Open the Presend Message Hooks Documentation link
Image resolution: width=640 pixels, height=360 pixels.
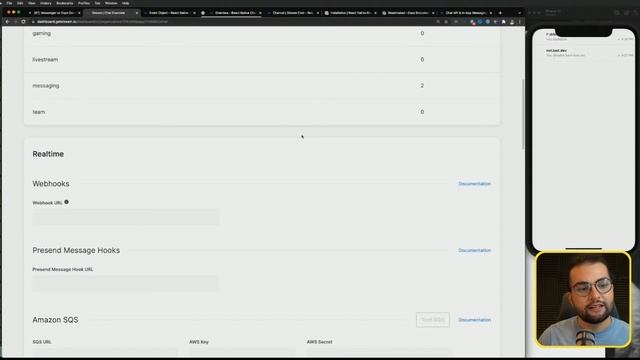pyautogui.click(x=474, y=250)
